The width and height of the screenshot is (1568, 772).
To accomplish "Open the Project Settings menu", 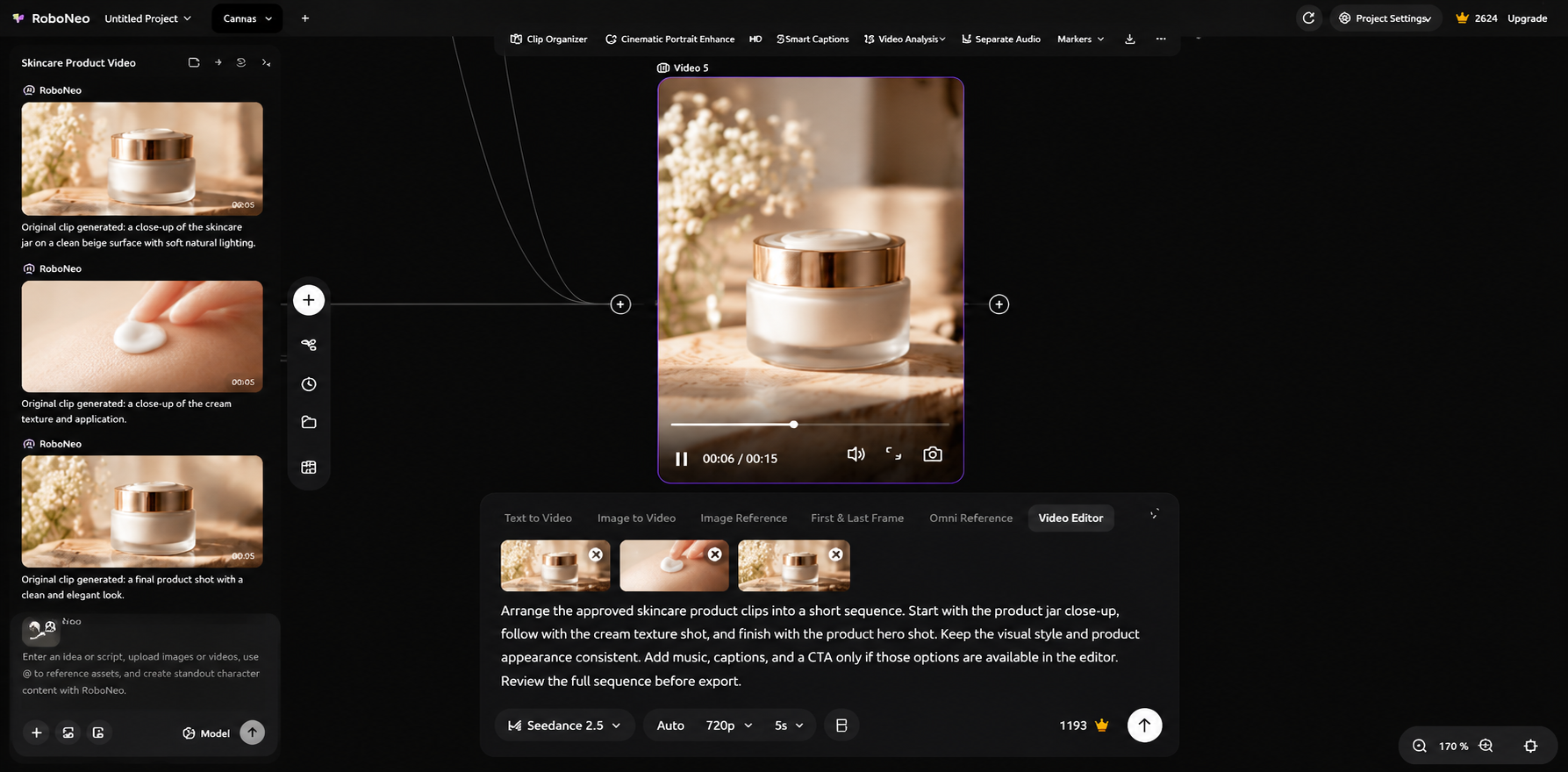I will pos(1385,18).
